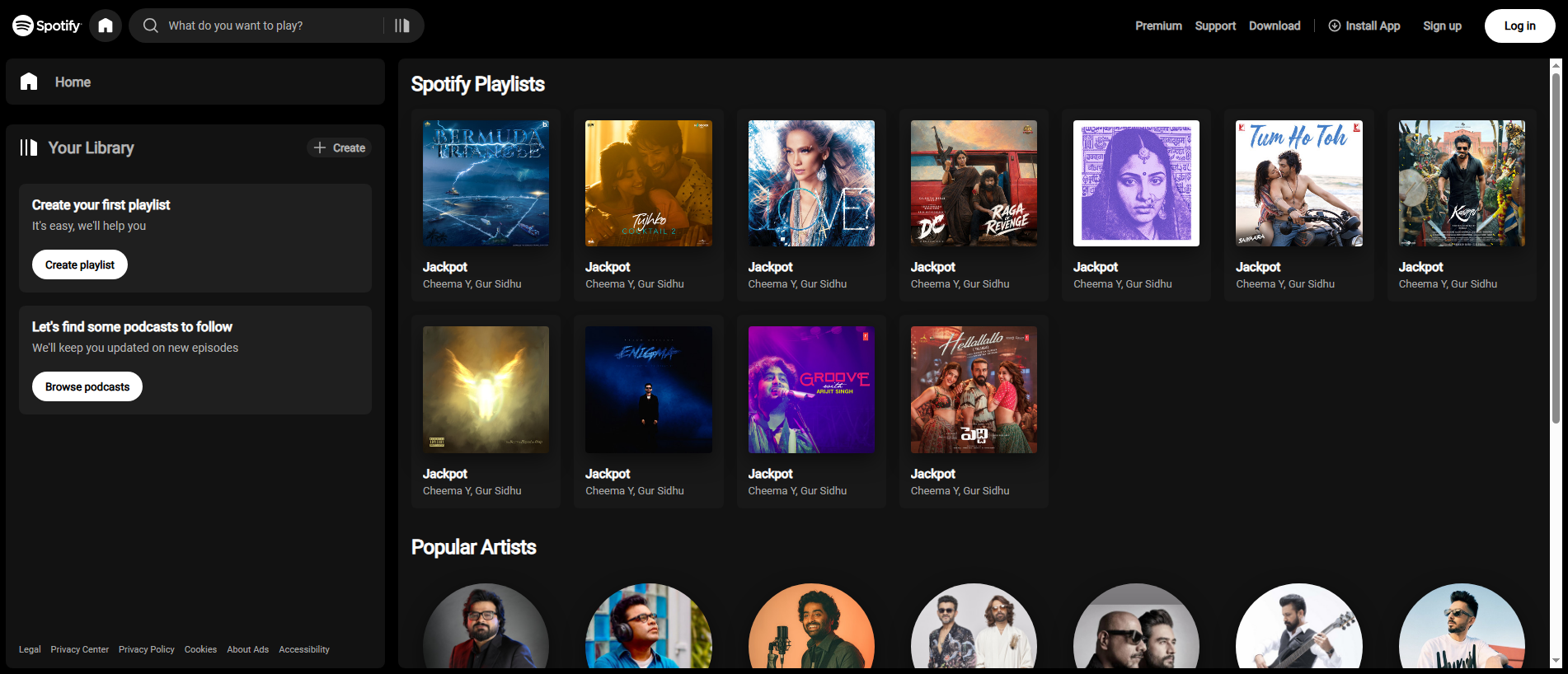1568x674 pixels.
Task: Click the scrollbar down arrow
Action: click(x=1556, y=661)
